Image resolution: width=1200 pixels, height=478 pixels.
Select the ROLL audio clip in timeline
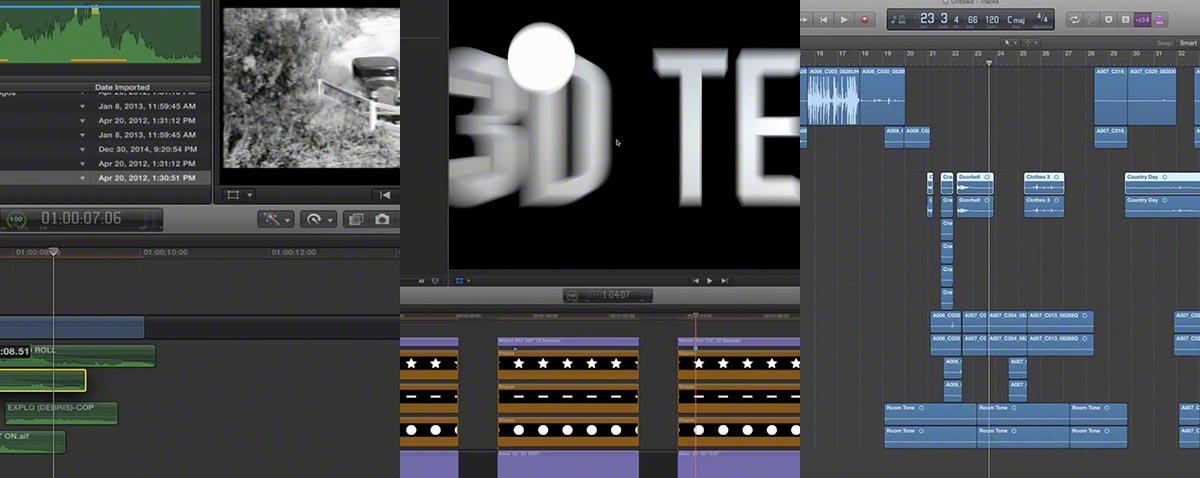point(78,356)
